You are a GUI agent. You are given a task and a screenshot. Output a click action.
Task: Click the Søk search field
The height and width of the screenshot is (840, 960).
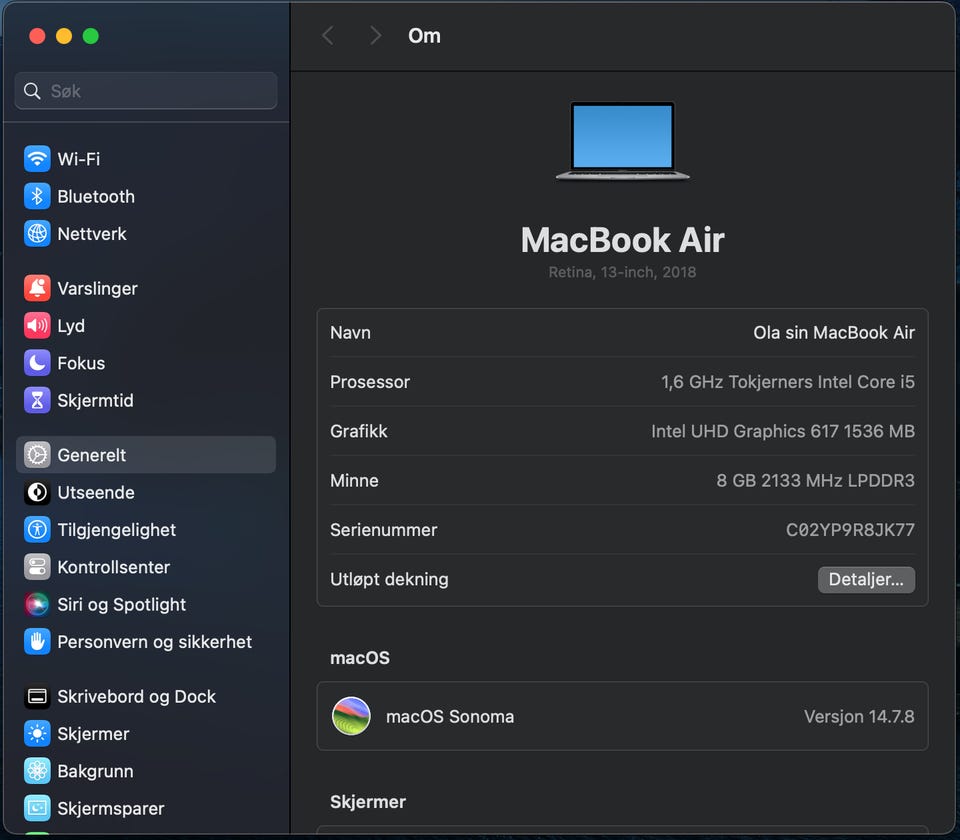click(x=146, y=91)
